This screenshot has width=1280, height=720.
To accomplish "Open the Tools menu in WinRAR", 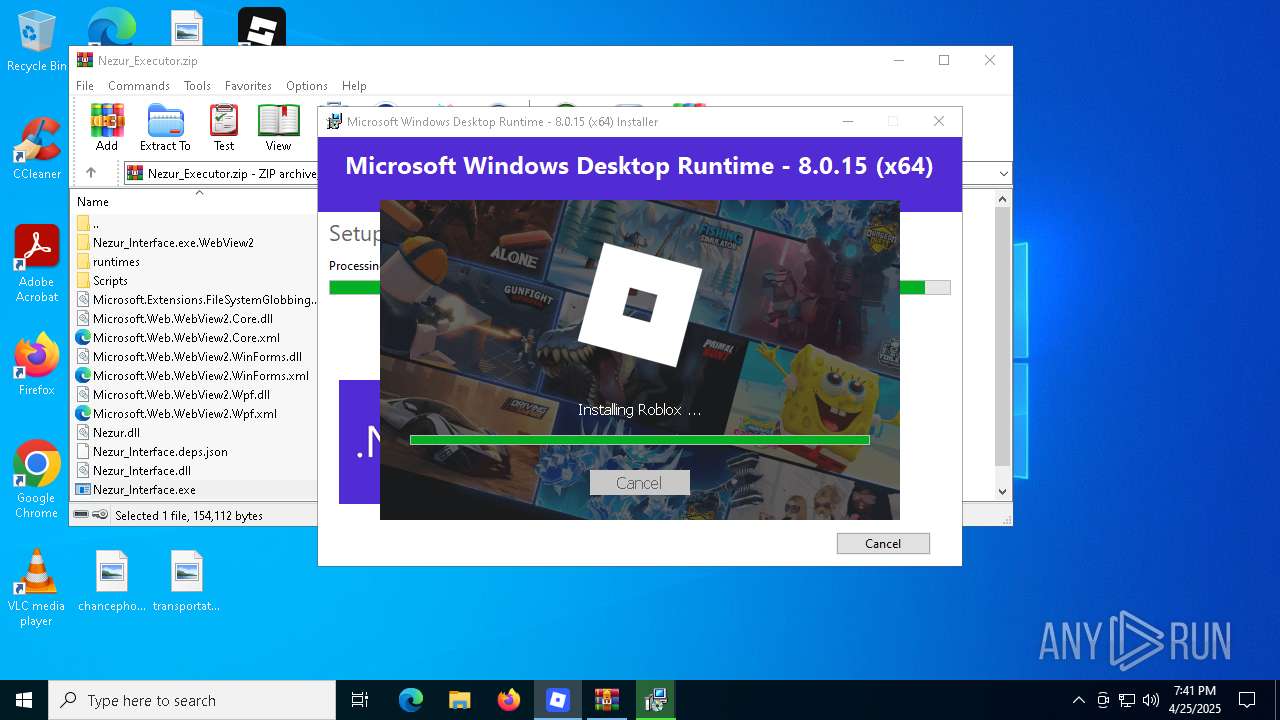I will [x=197, y=86].
